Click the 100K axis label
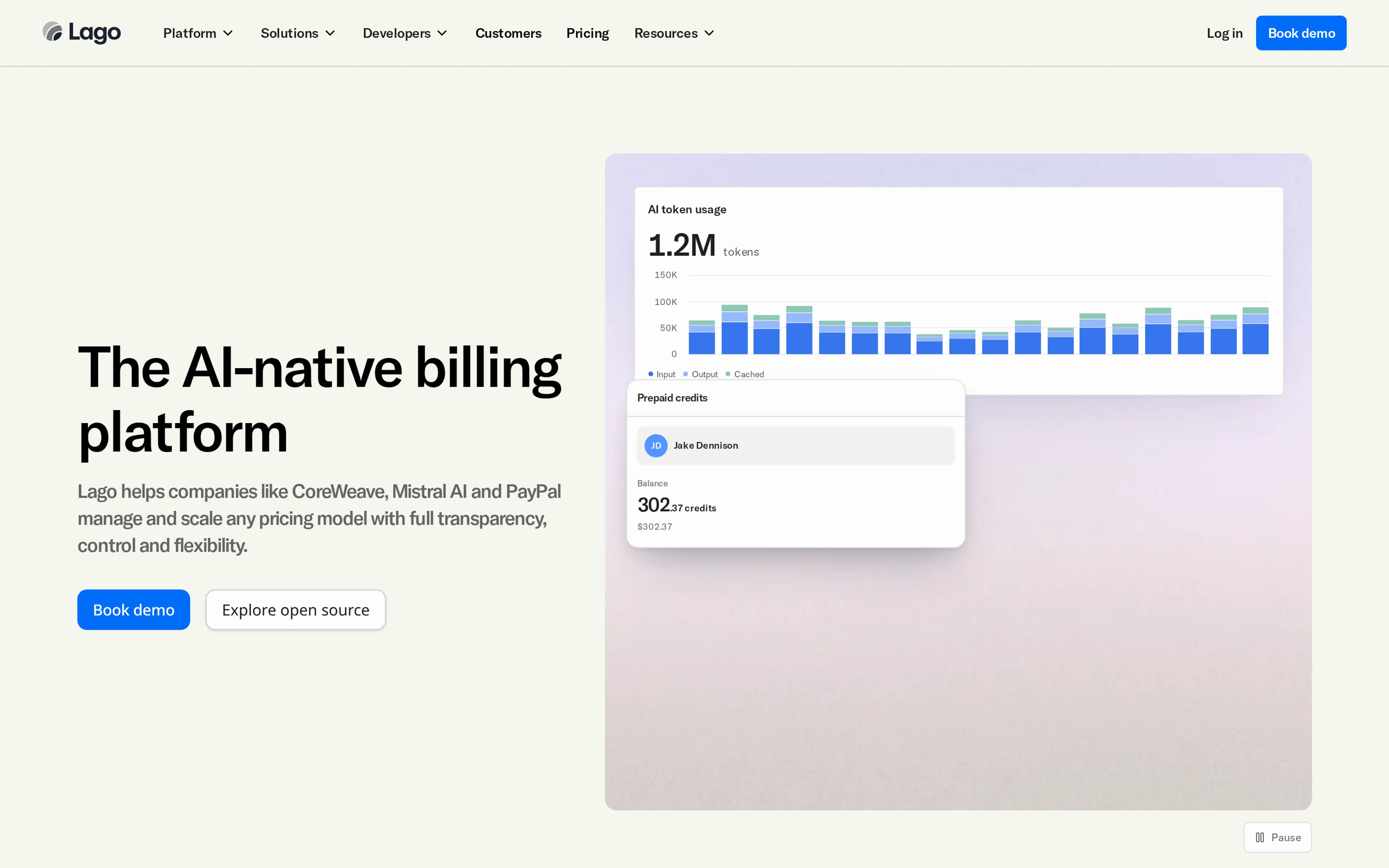The height and width of the screenshot is (868, 1389). click(x=666, y=302)
